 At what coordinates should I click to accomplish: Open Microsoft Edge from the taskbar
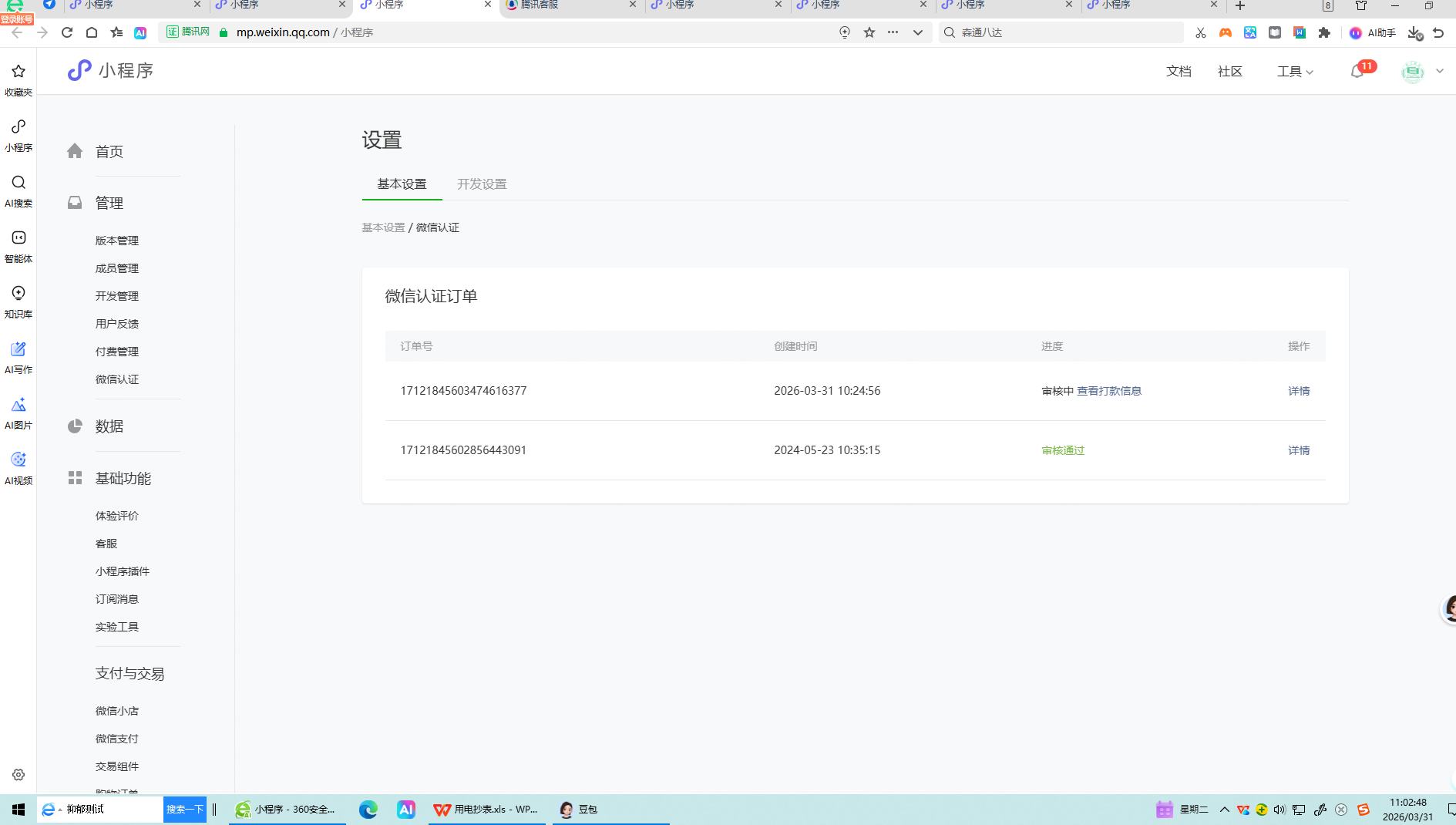tap(368, 810)
